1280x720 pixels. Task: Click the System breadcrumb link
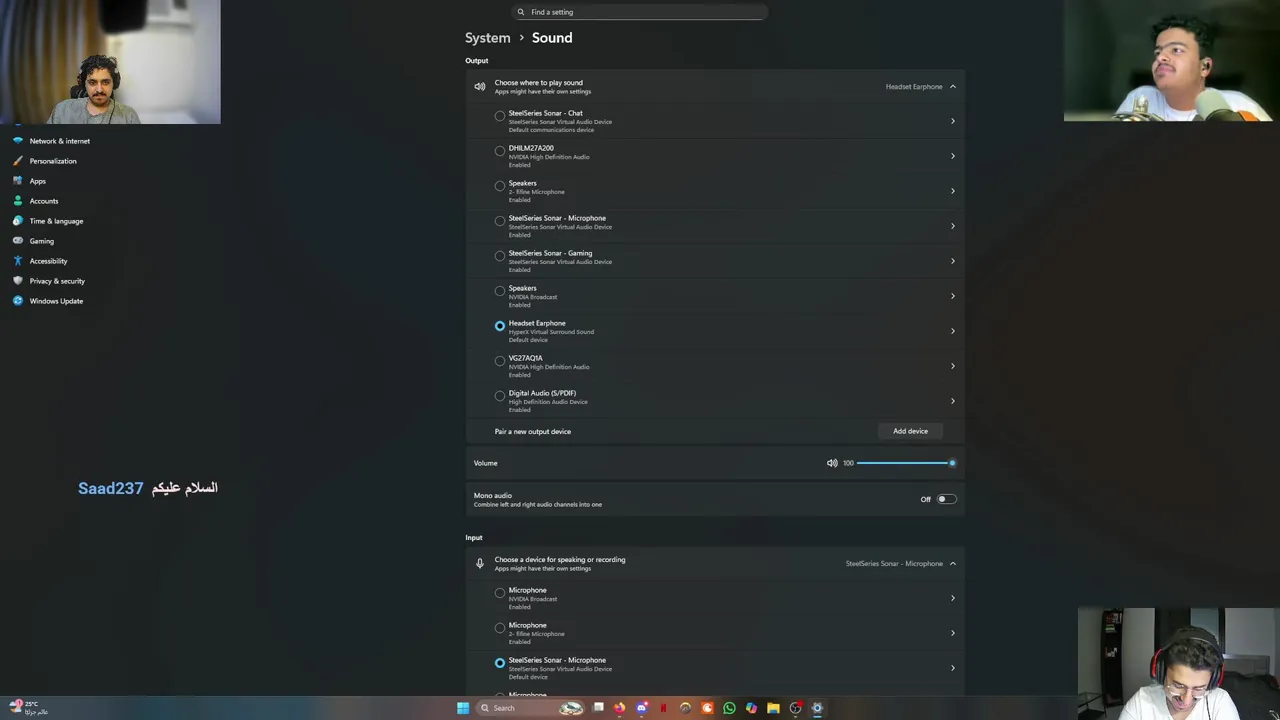click(487, 38)
